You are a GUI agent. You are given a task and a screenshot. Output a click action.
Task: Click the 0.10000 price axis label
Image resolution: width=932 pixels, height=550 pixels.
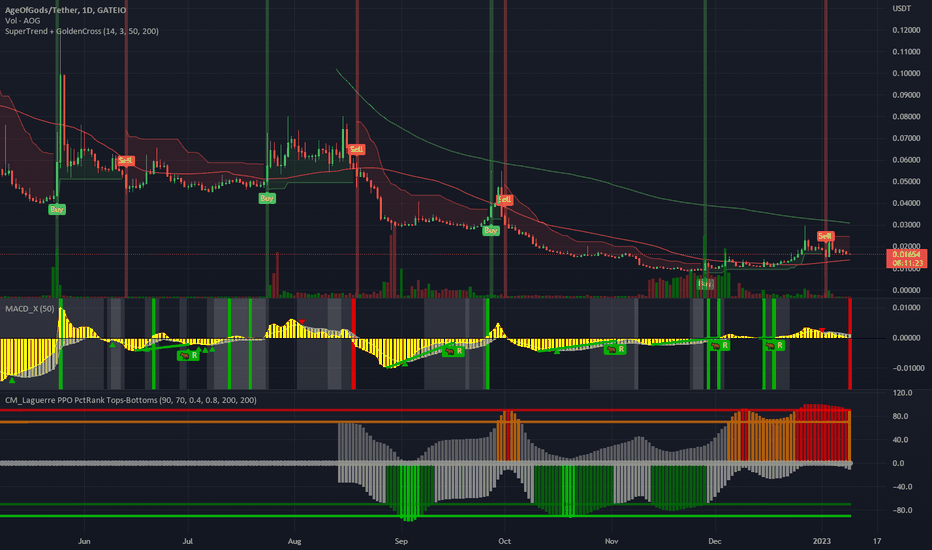tap(906, 74)
